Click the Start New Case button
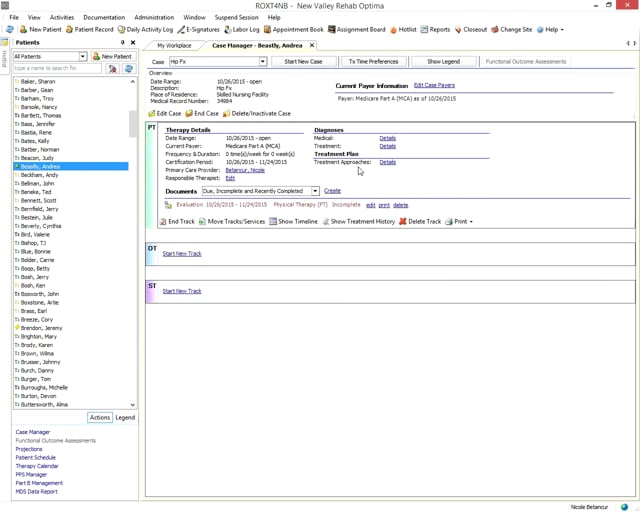Image resolution: width=640 pixels, height=512 pixels. 303,62
